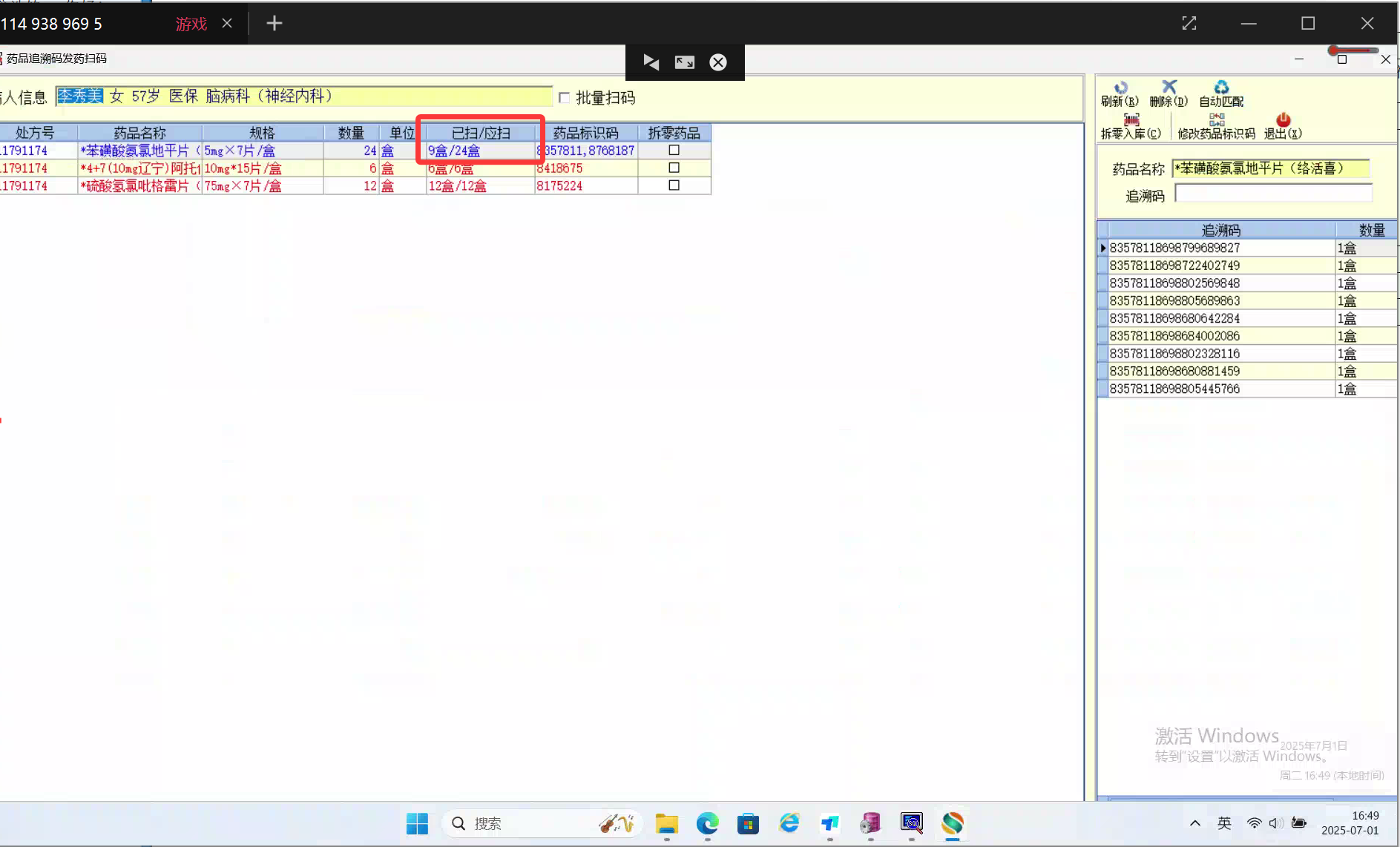Viewport: 1400px width, 847px height.
Task: Open 拆零入库(C) barcode tool
Action: [1131, 127]
